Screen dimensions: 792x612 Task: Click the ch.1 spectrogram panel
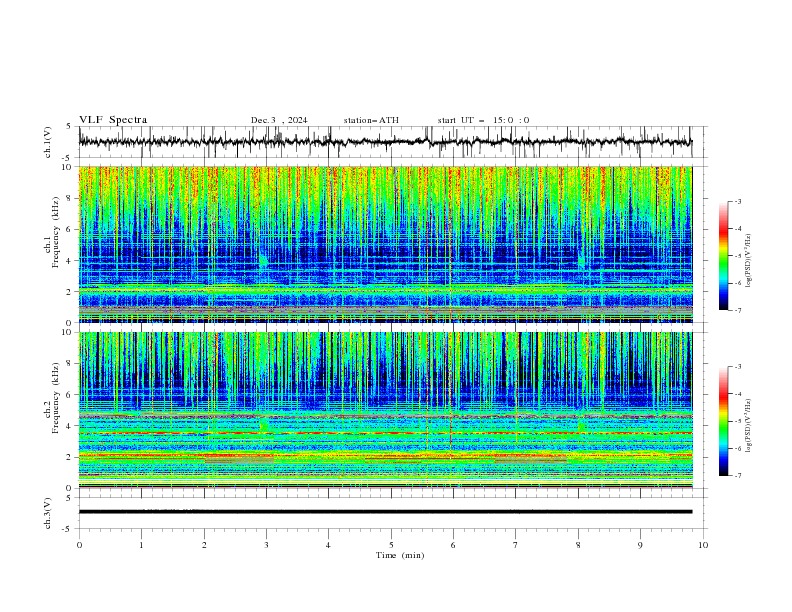pyautogui.click(x=385, y=244)
